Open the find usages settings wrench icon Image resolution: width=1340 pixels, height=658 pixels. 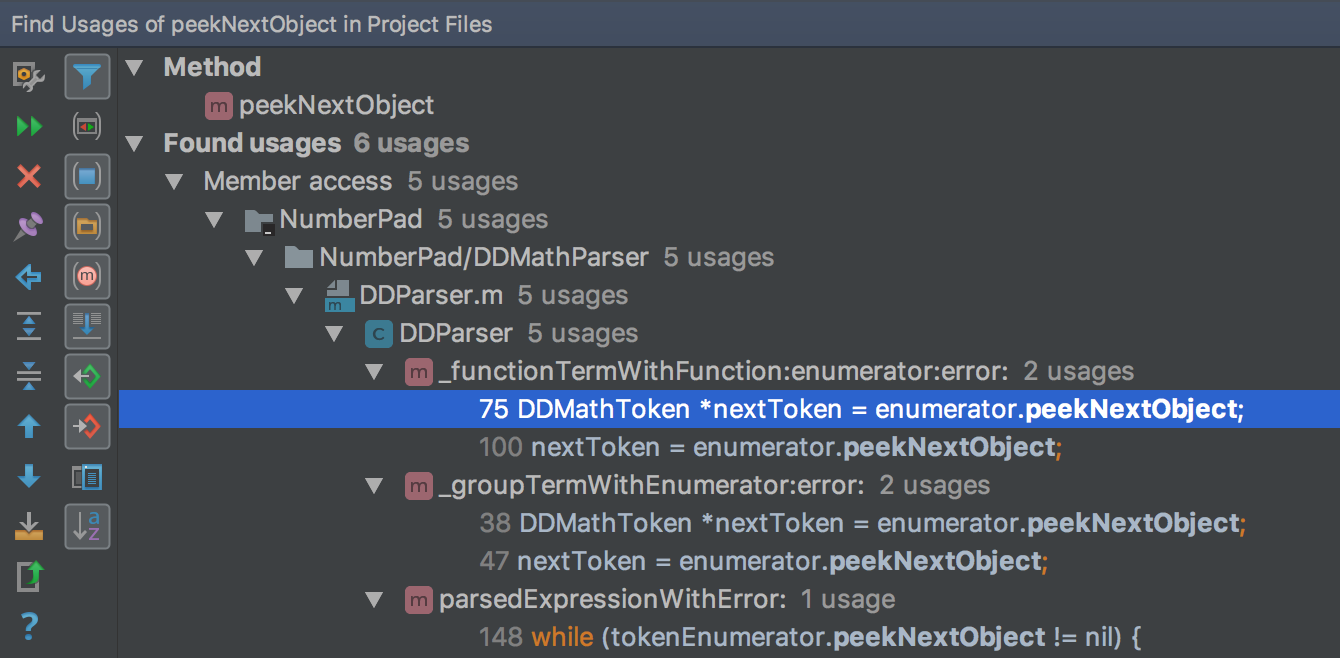[29, 76]
